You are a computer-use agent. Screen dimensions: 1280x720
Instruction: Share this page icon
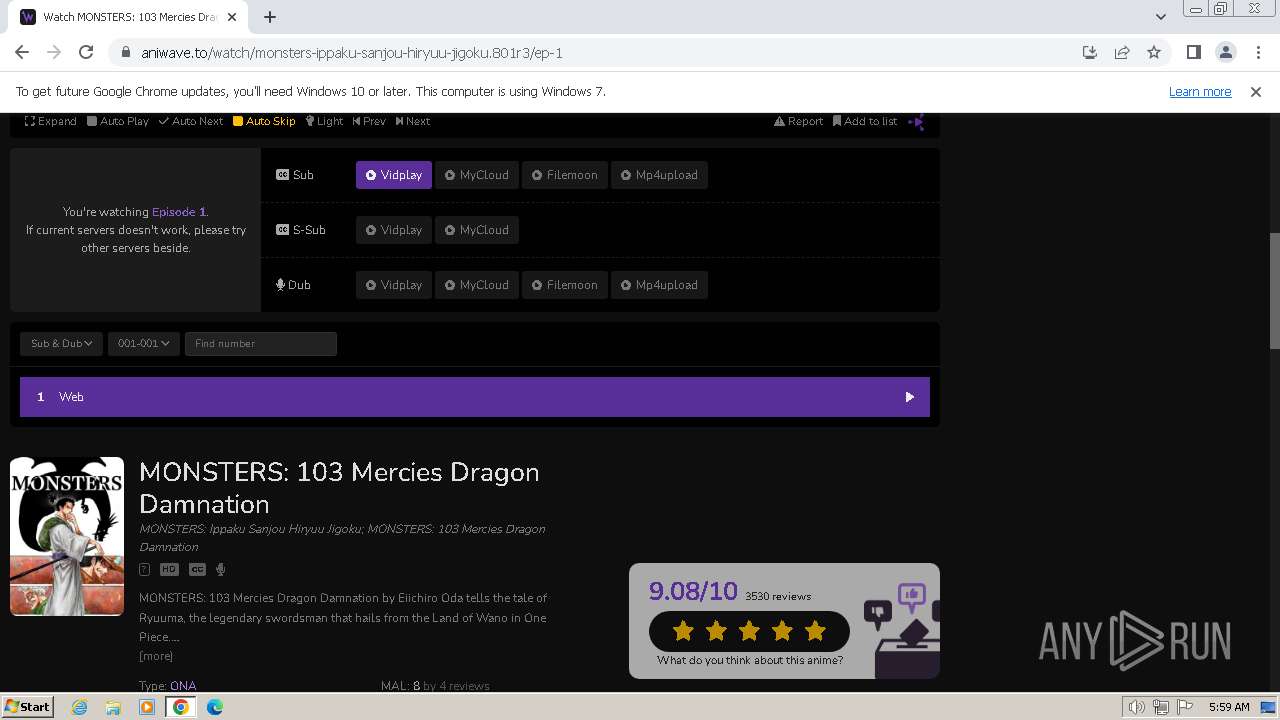[1122, 53]
